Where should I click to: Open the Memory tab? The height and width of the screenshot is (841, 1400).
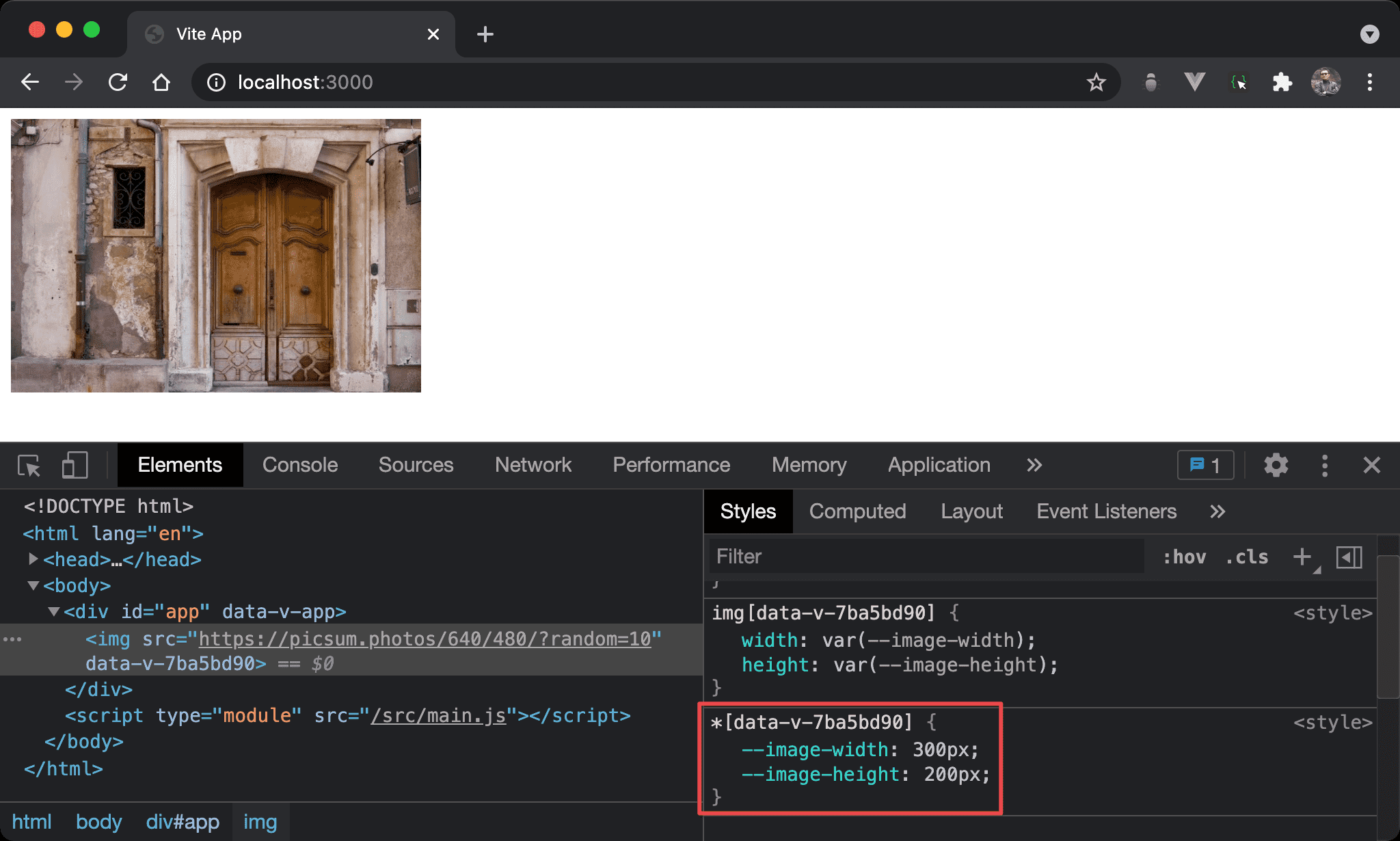809,465
